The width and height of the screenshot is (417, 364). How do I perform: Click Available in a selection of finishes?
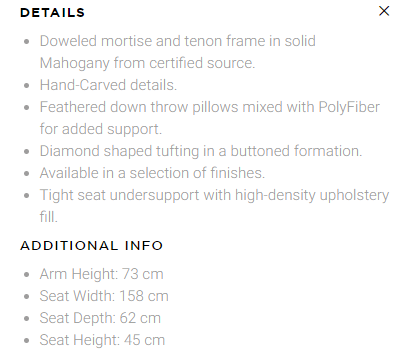(x=152, y=173)
